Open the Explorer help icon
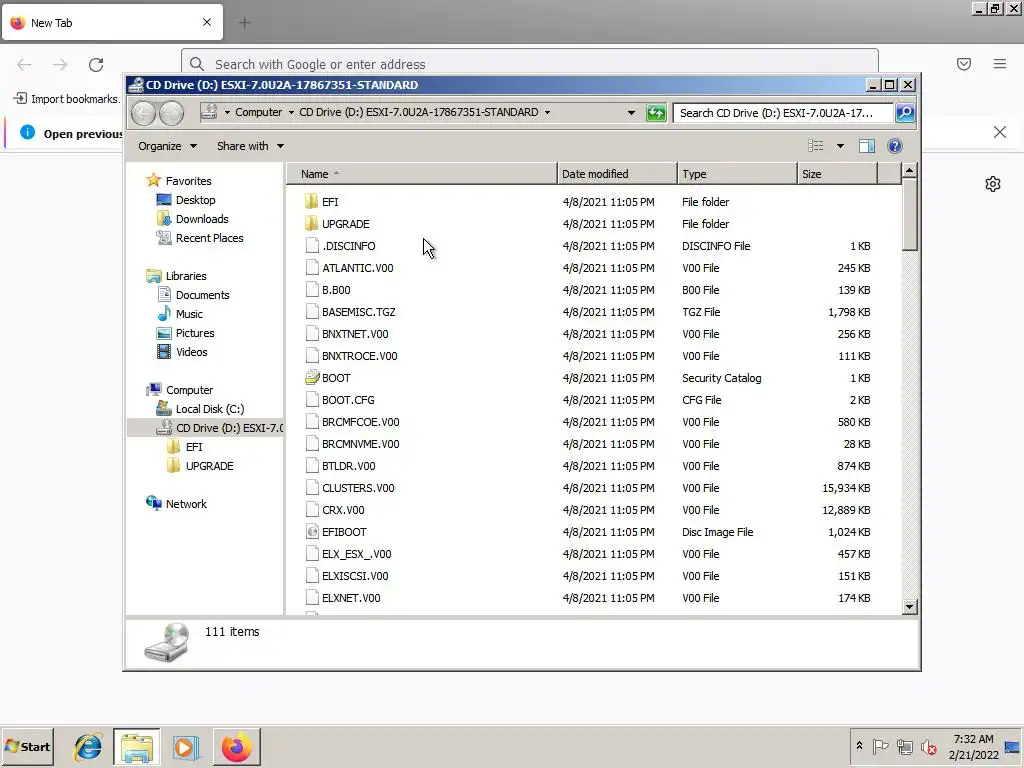This screenshot has width=1024, height=768. pos(895,146)
